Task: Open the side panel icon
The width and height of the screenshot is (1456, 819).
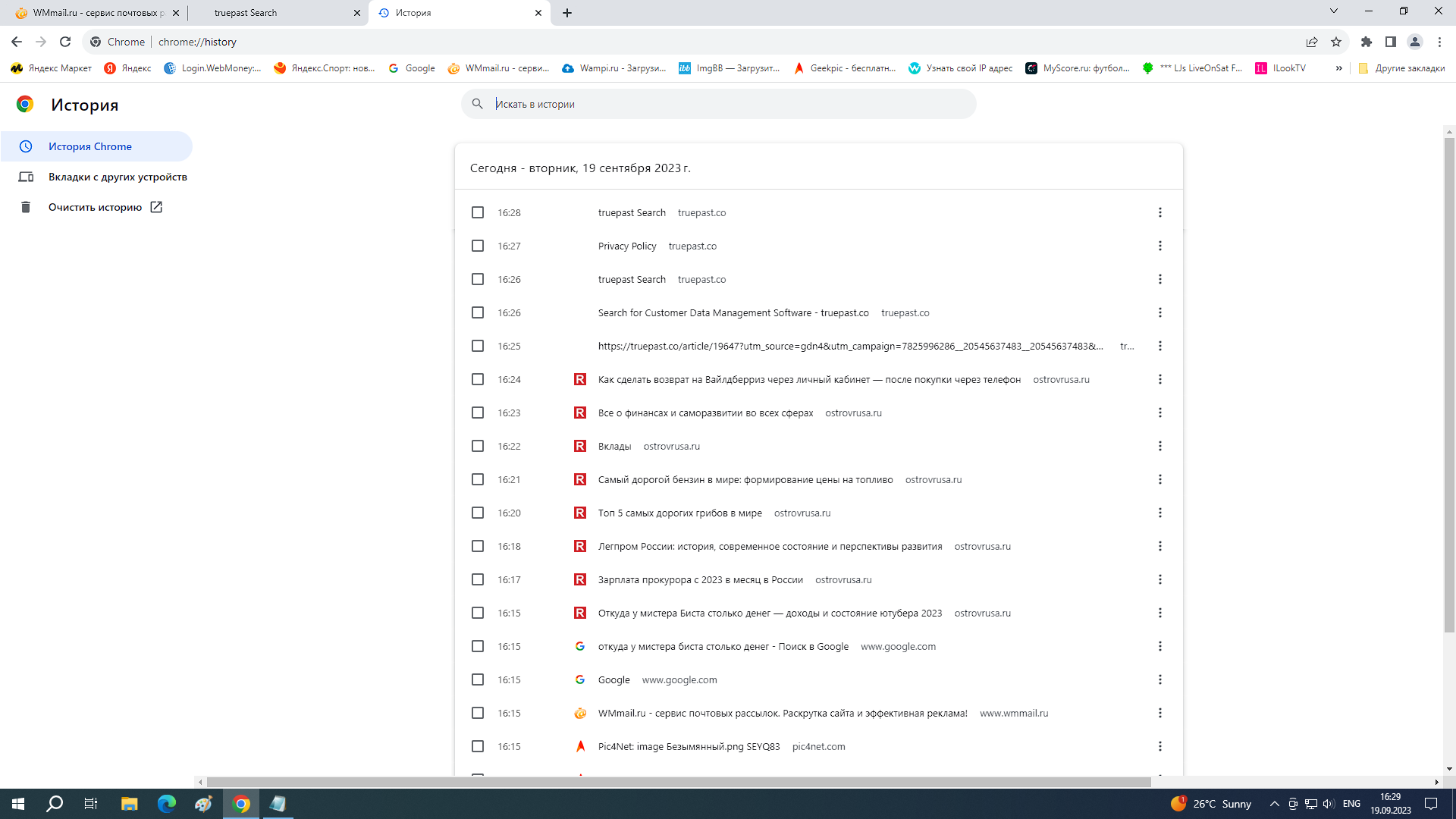Action: (1391, 42)
